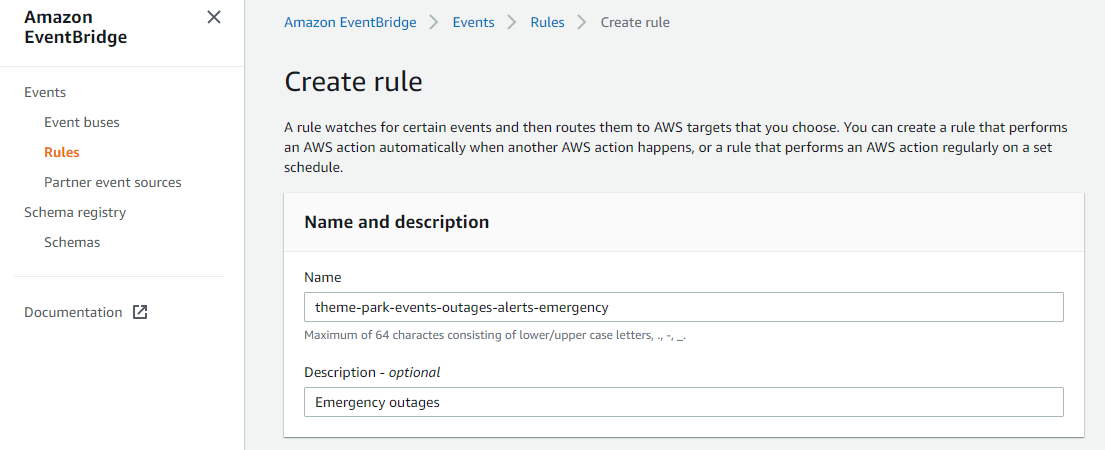Viewport: 1105px width, 450px height.
Task: Click the Create rule breadcrumb text
Action: [635, 23]
